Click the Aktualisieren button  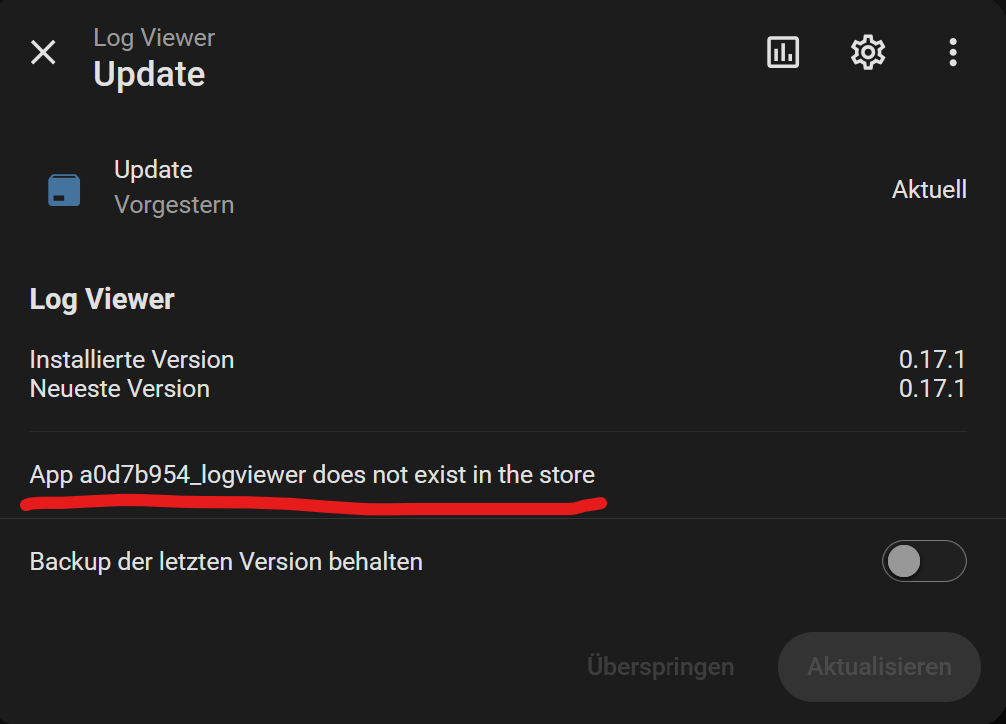[879, 666]
